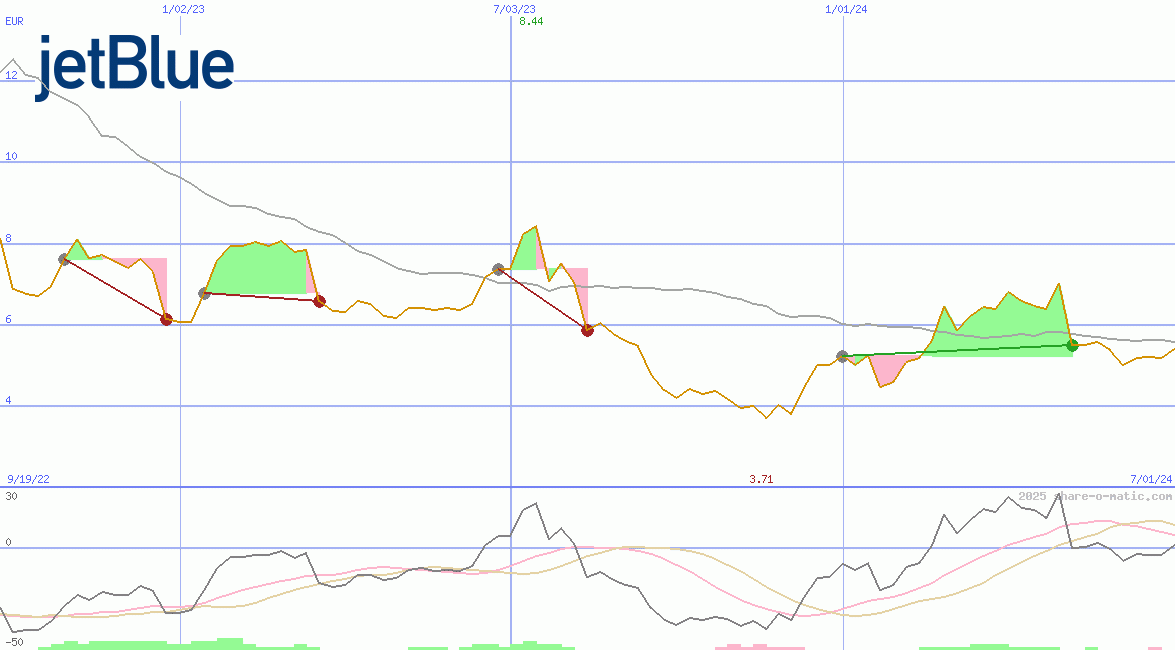
Task: Select the gray entry marker on the 1/01/24 line
Action: [x=842, y=356]
